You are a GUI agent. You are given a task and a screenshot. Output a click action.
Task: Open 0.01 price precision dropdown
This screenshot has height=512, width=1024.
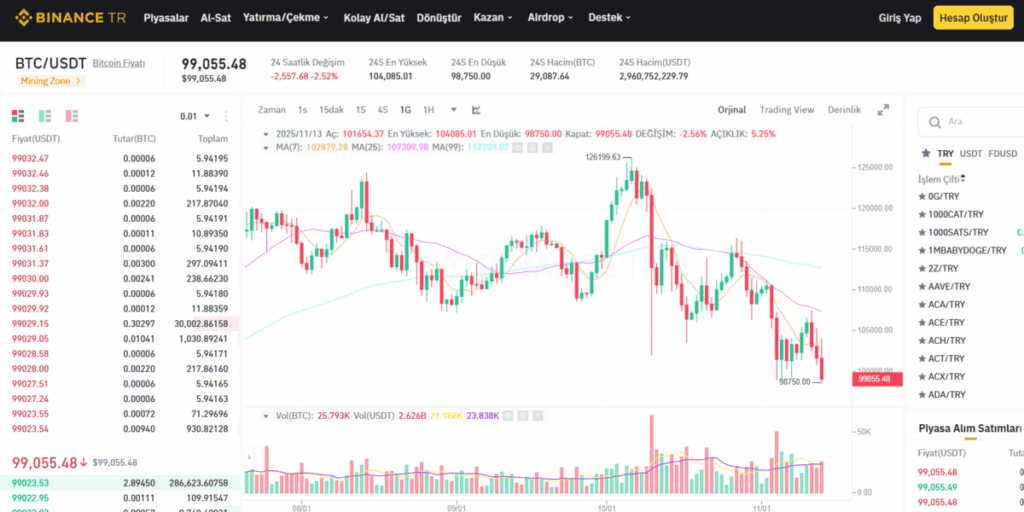(195, 116)
